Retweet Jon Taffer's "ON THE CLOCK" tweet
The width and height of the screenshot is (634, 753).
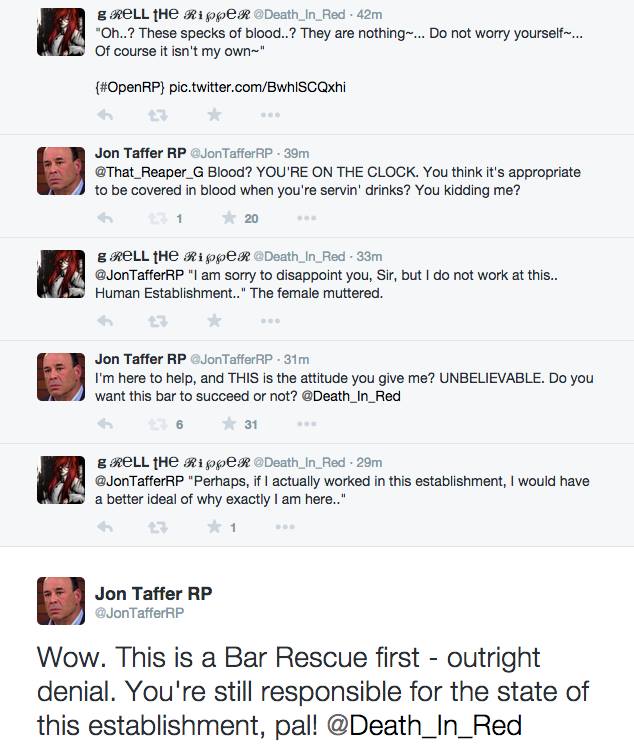[x=158, y=218]
